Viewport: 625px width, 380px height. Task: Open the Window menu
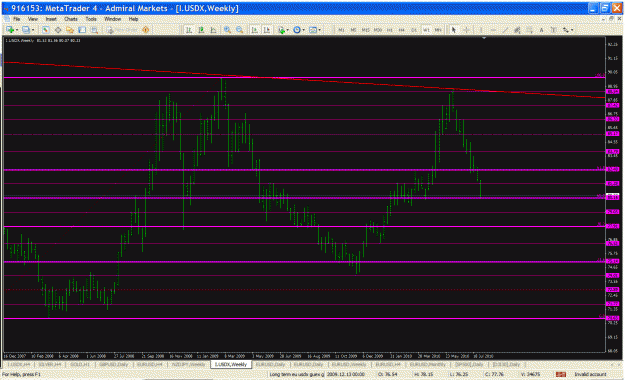coord(112,19)
